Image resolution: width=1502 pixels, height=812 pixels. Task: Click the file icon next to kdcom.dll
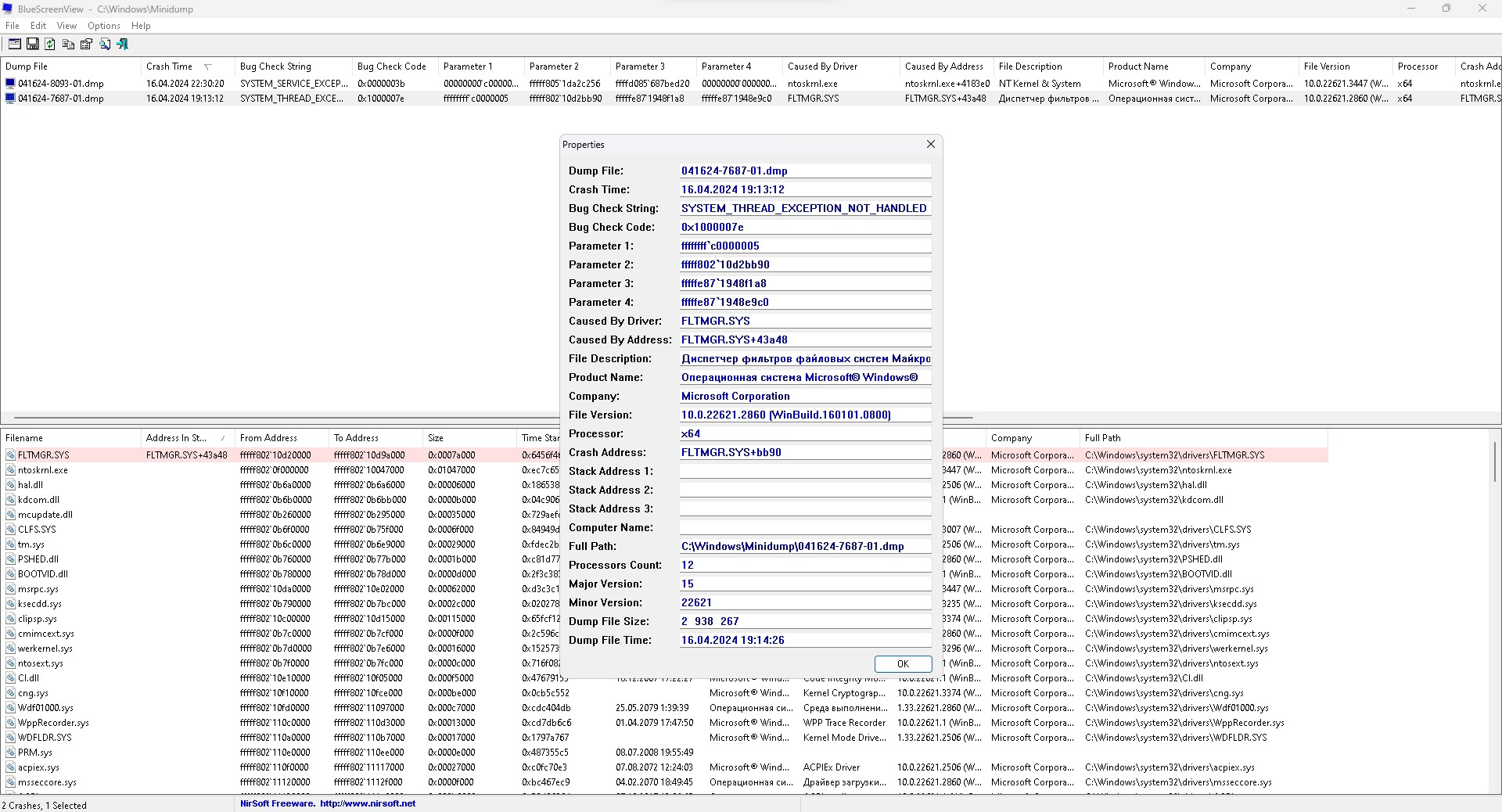coord(11,500)
